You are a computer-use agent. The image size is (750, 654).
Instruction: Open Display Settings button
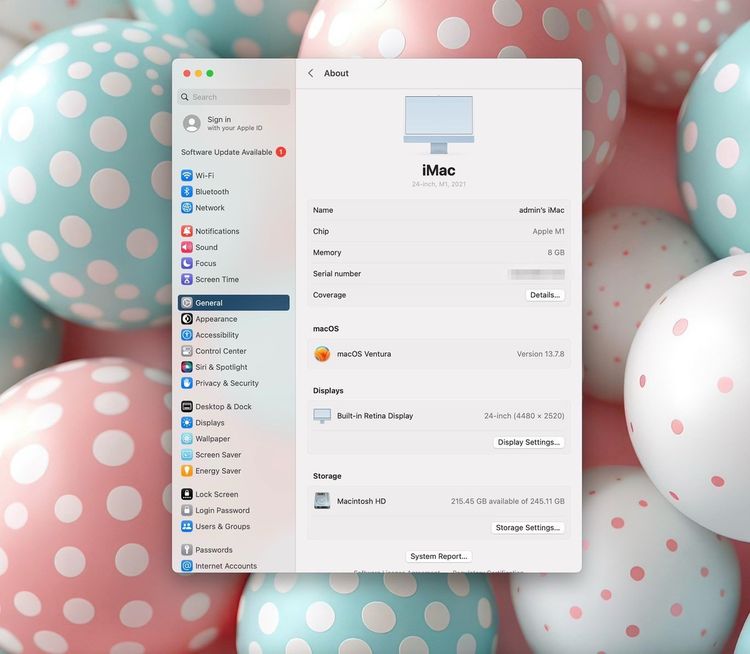point(529,442)
